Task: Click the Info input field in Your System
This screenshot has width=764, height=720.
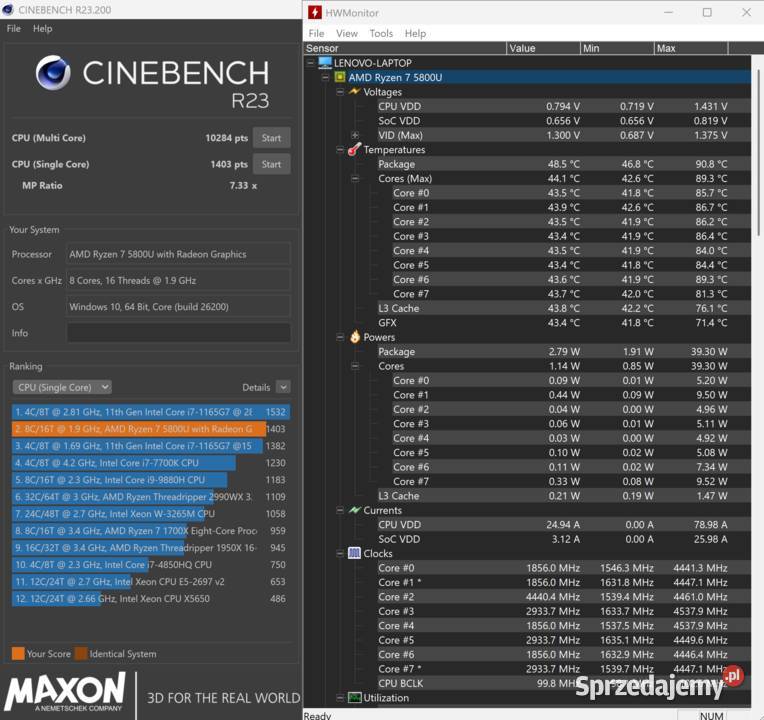Action: [178, 333]
